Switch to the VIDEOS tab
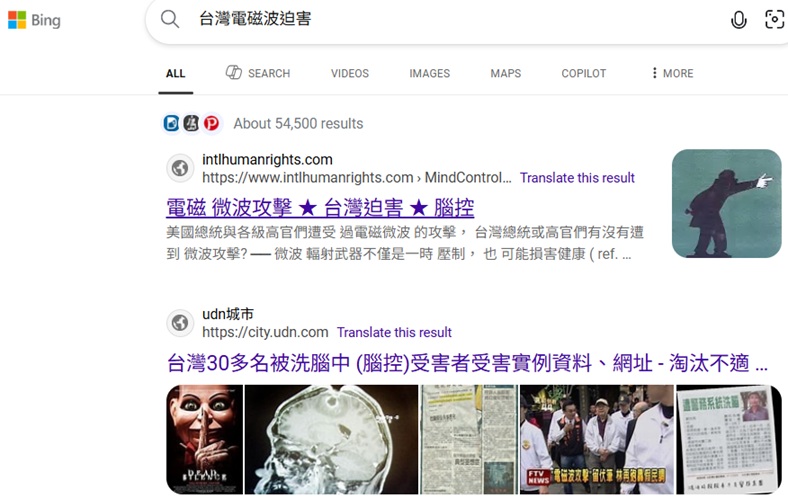Image resolution: width=788 pixels, height=498 pixels. 350,73
